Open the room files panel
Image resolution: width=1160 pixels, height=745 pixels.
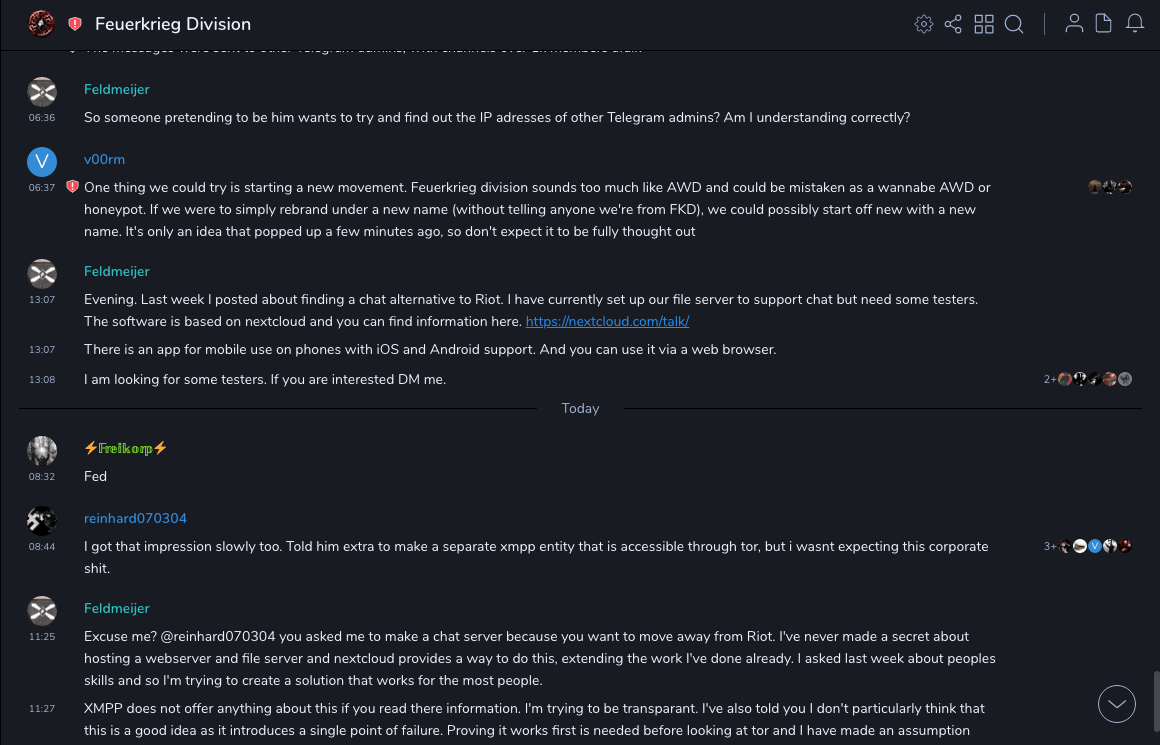1104,24
